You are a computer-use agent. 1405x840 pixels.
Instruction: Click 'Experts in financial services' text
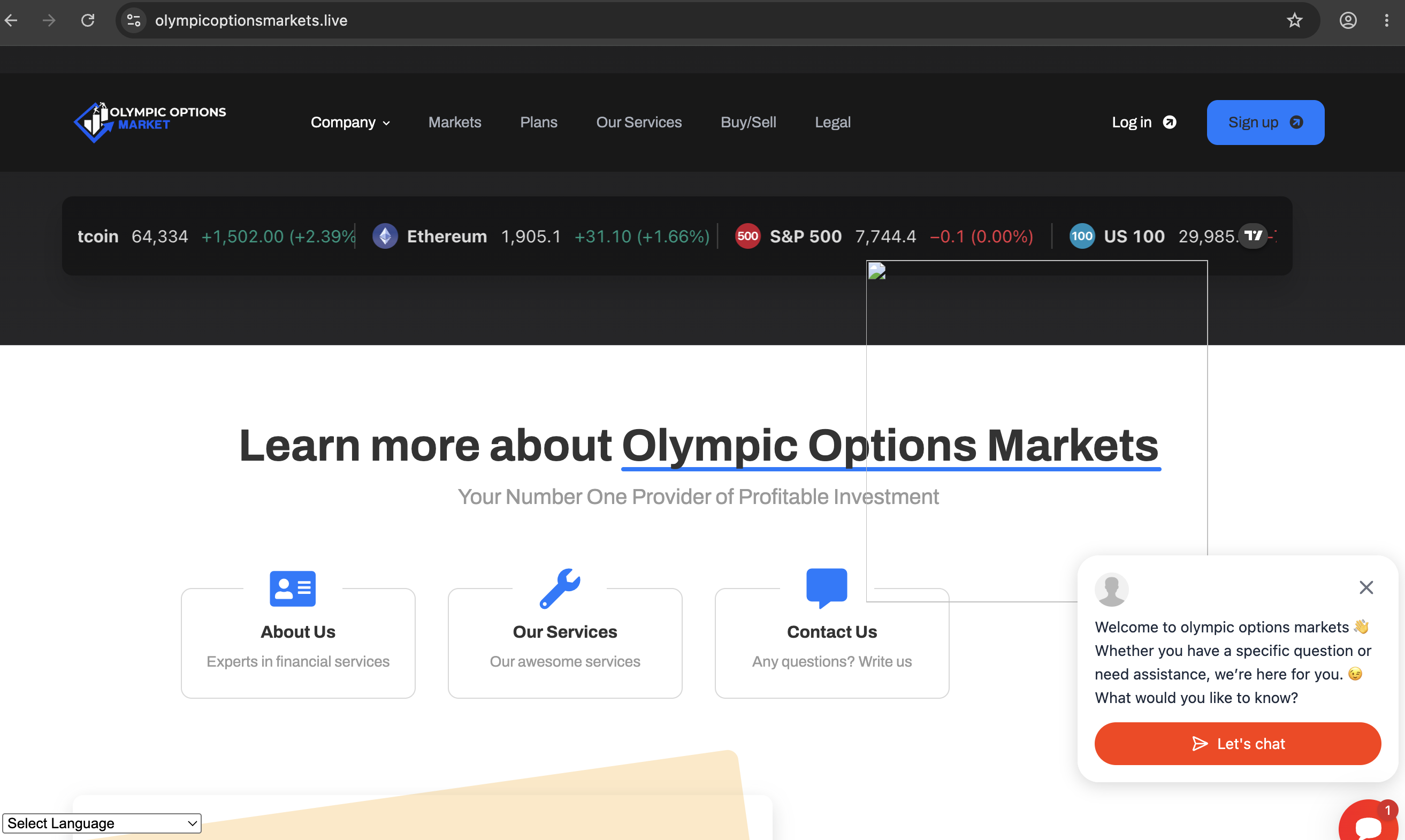(298, 661)
